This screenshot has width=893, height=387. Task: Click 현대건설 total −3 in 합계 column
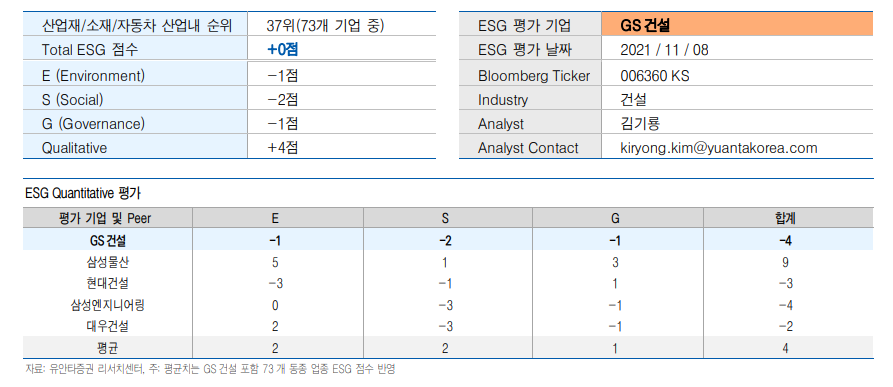(x=786, y=284)
